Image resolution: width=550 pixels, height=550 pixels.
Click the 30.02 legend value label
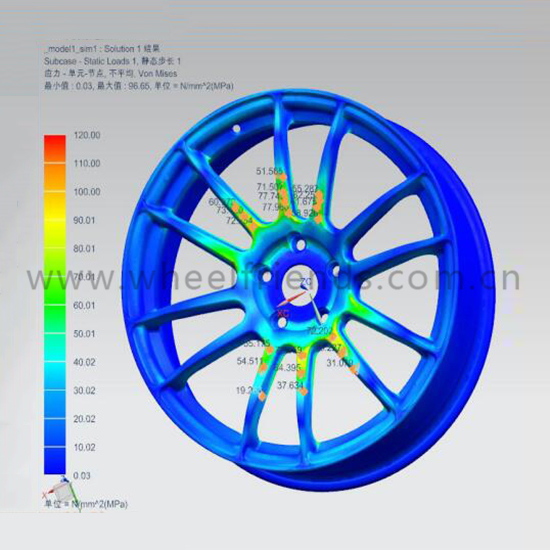click(84, 390)
